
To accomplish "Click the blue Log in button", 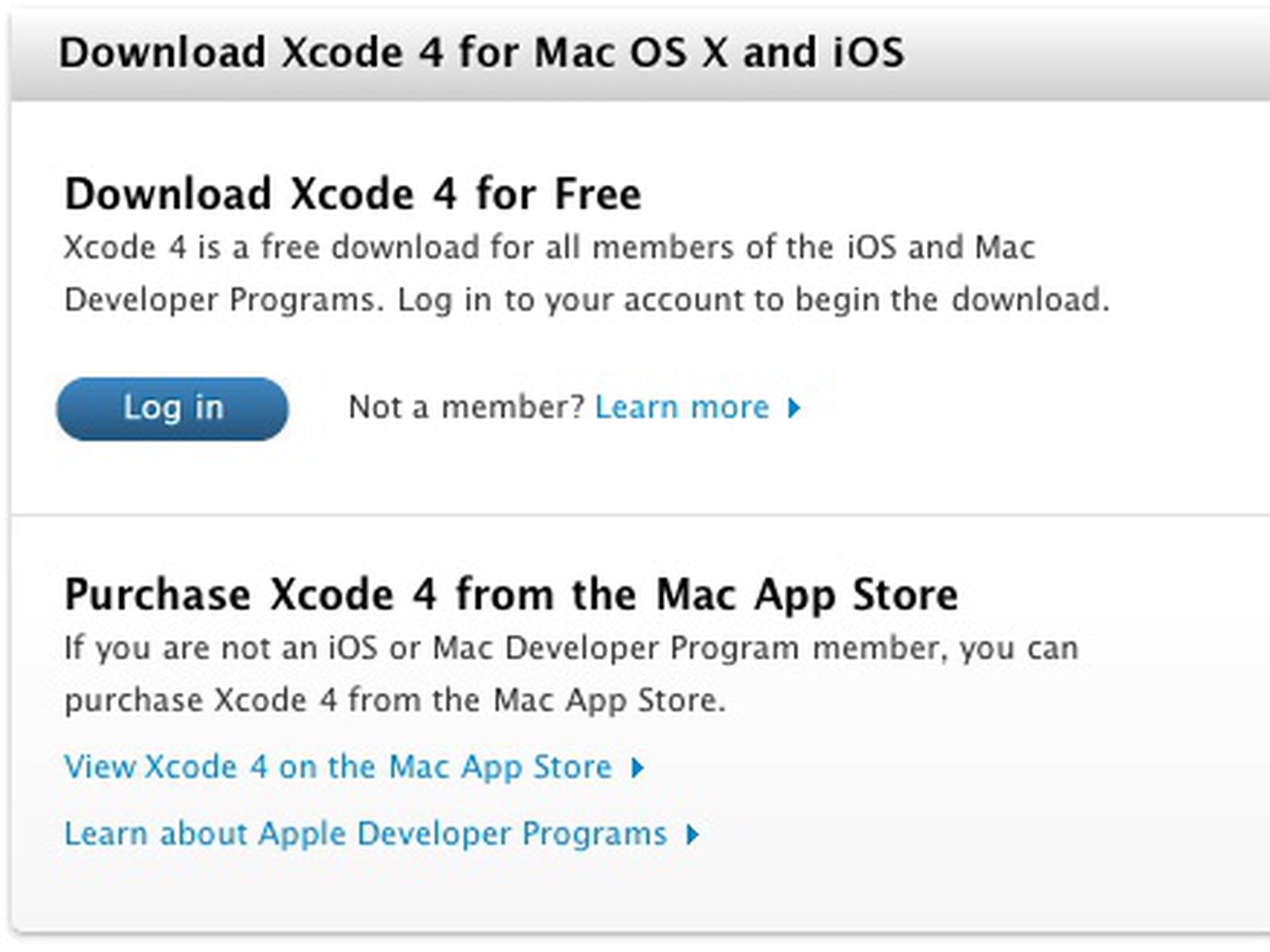I will [172, 409].
